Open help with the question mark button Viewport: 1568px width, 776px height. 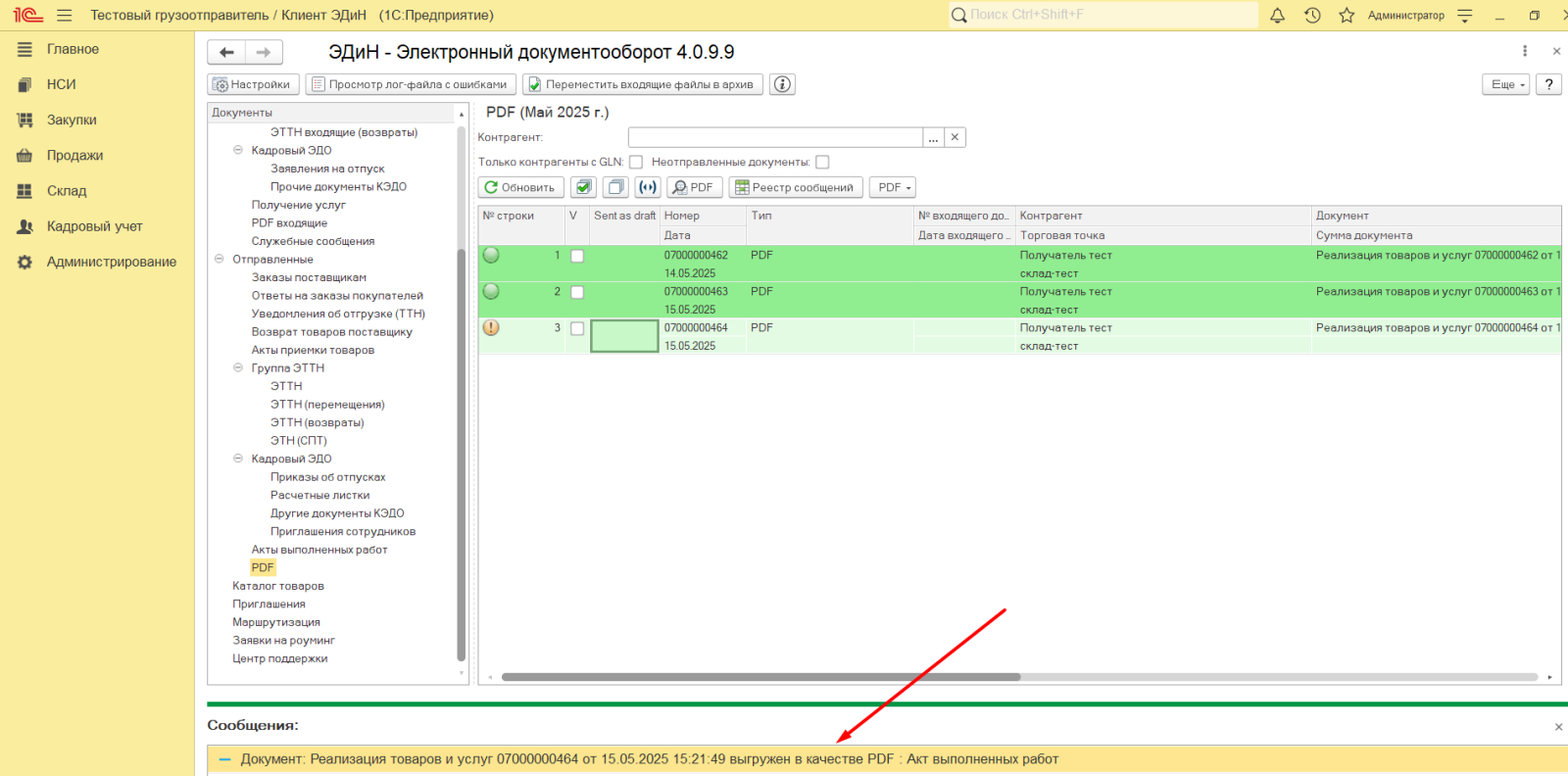(x=1548, y=84)
